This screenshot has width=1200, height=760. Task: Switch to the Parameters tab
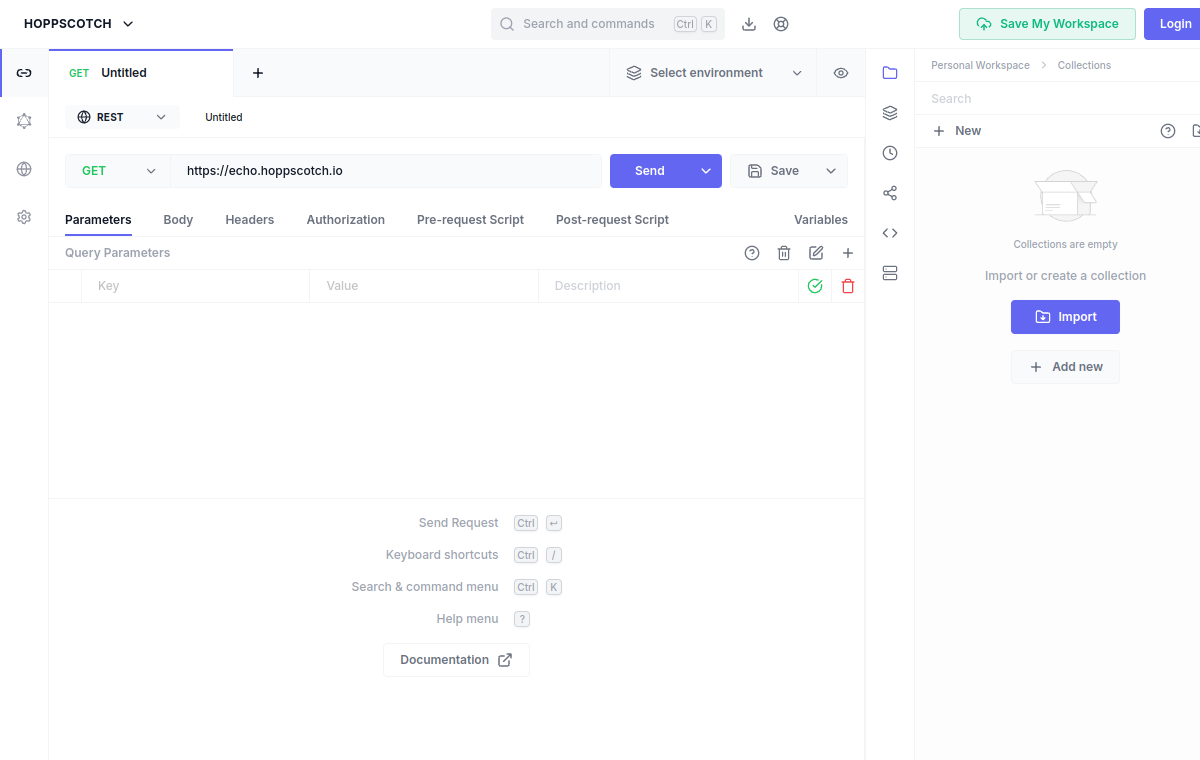coord(98,220)
